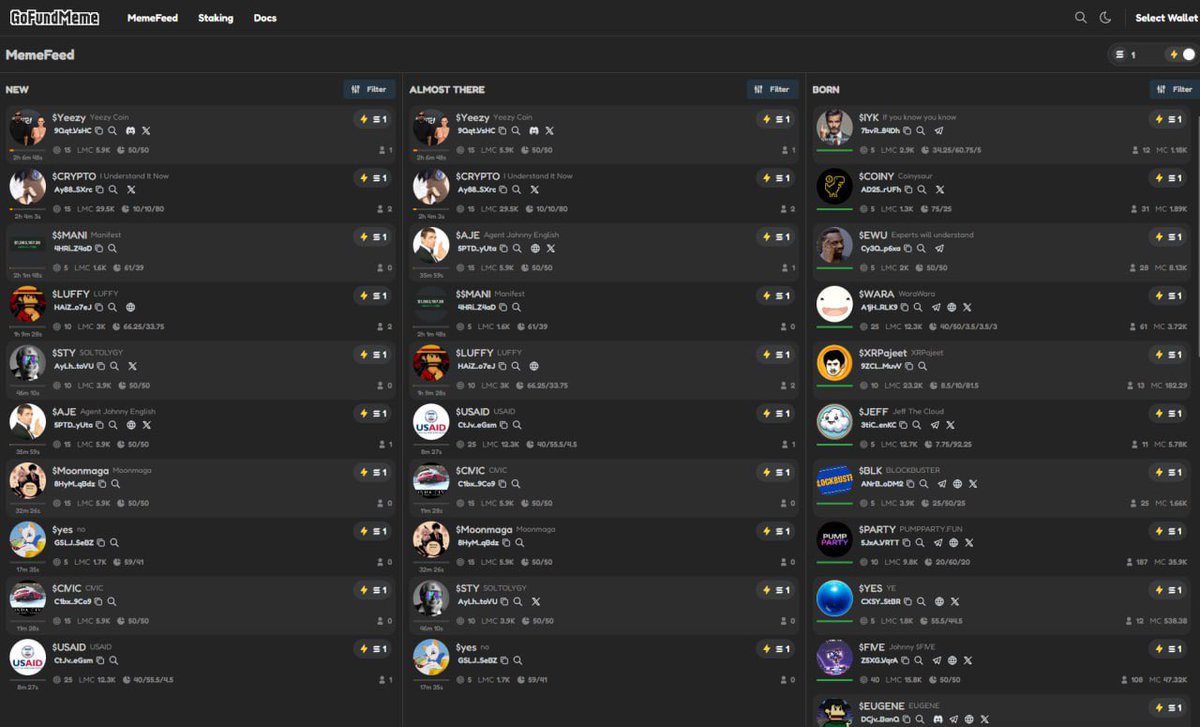The image size is (1200, 727).
Task: Copy the $XRPajeet contract address
Action: pyautogui.click(x=908, y=366)
